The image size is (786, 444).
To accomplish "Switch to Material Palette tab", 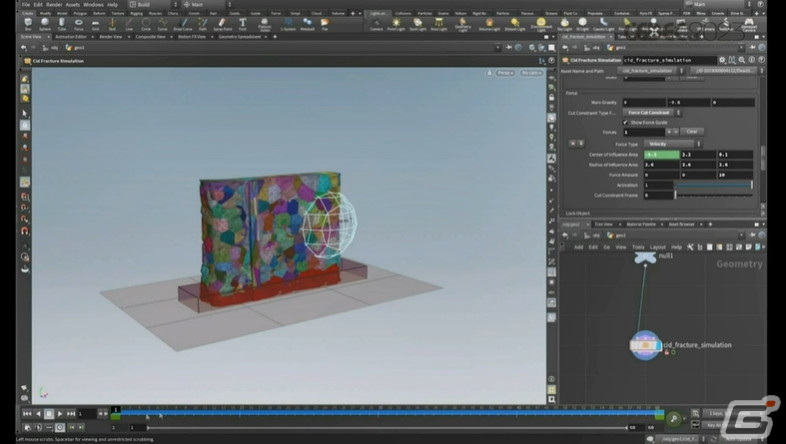I will pos(641,225).
